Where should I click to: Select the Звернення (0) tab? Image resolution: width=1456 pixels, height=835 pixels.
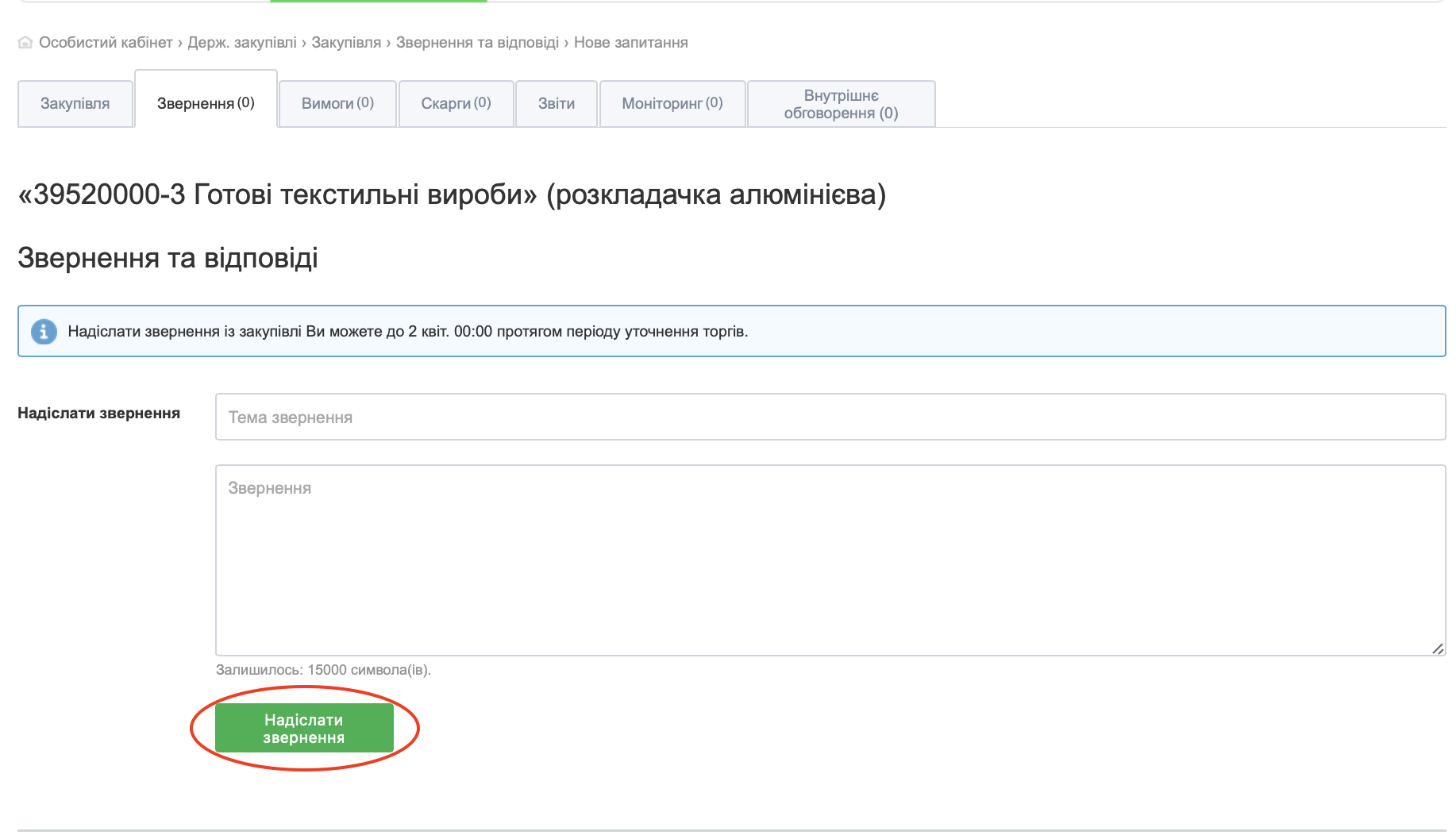[206, 103]
